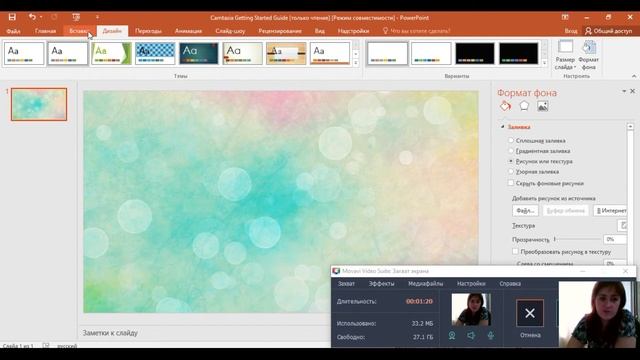Expand the Variants gallery more arrow
This screenshot has height=360, width=640.
coord(544,62)
